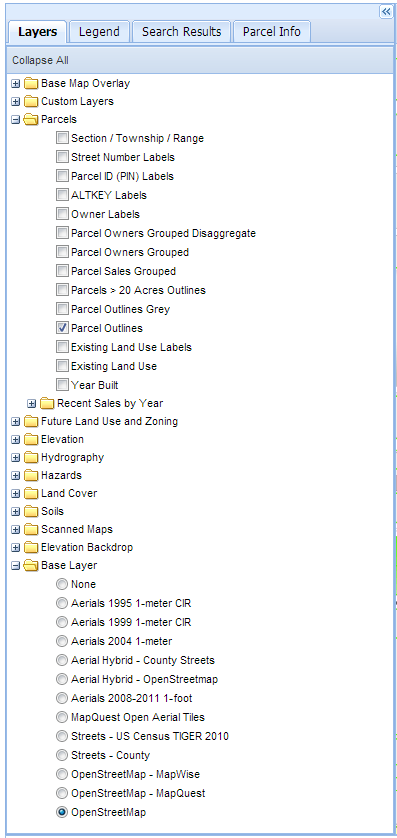The image size is (397, 838).
Task: Click the Base Map Overlay folder icon
Action: [x=32, y=84]
